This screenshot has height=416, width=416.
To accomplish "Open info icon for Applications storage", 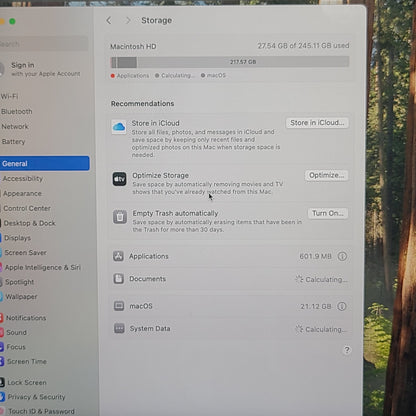I will (342, 256).
